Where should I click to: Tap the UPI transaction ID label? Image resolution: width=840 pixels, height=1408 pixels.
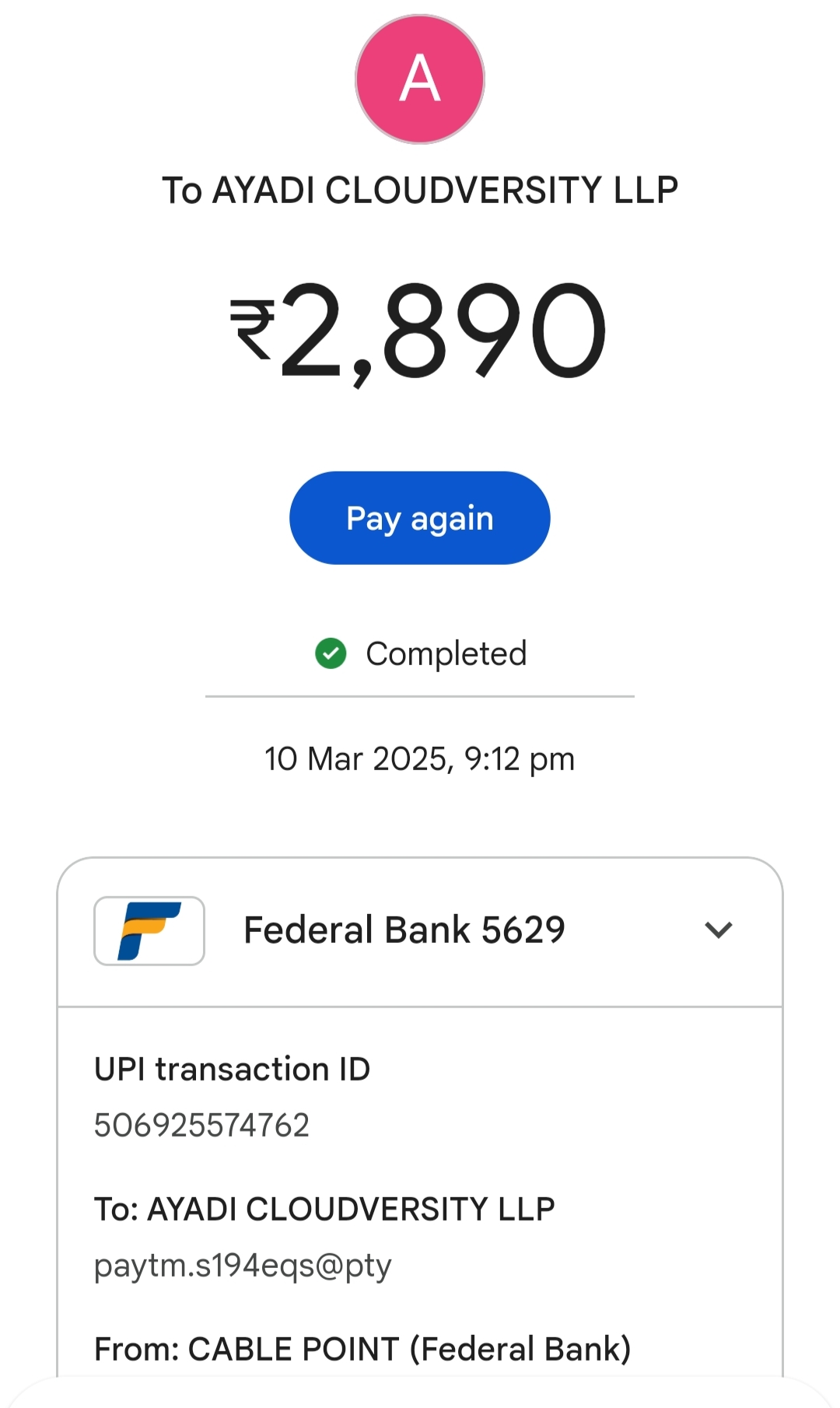232,1070
